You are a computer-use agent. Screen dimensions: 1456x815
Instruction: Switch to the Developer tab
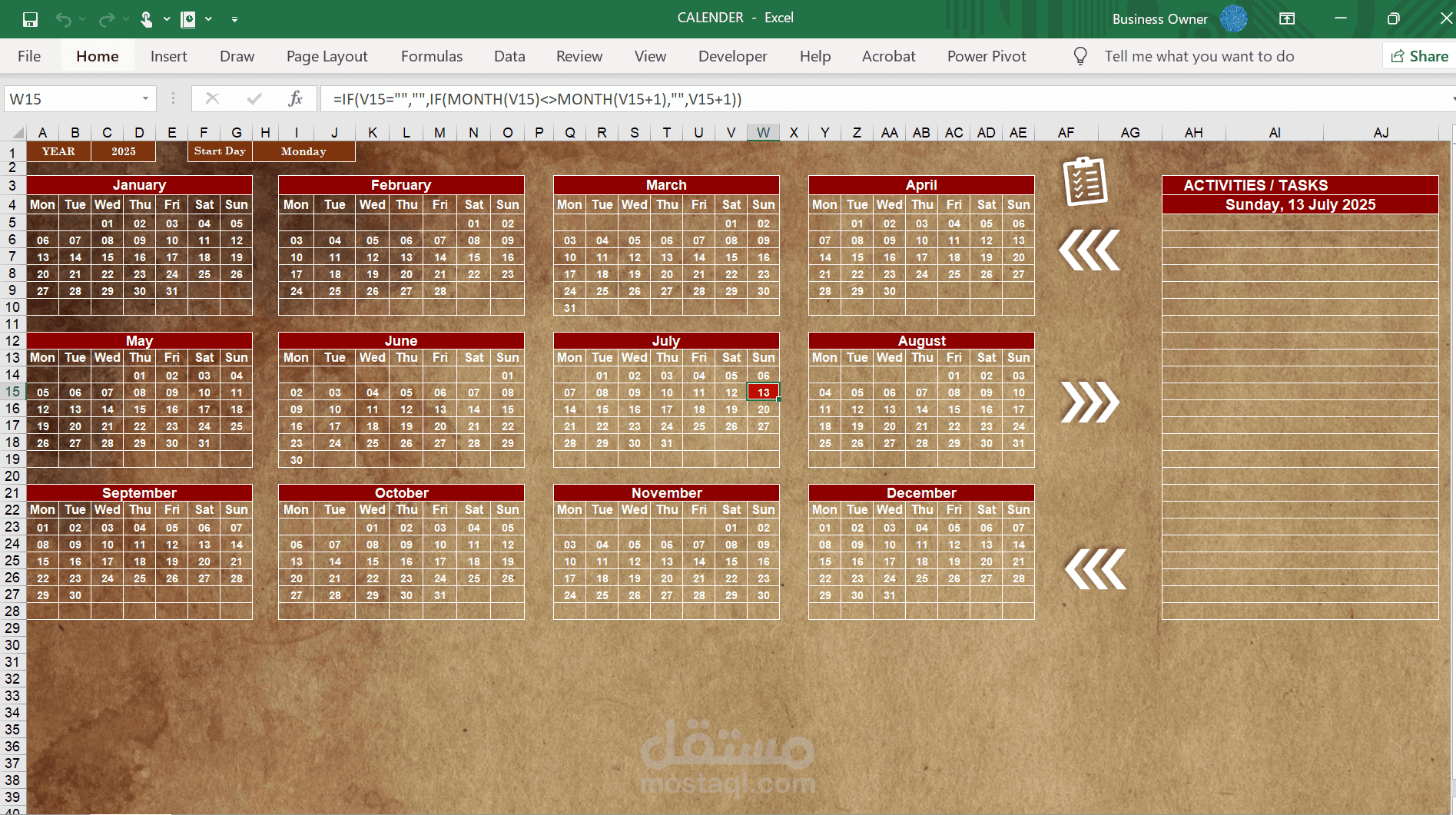tap(732, 56)
